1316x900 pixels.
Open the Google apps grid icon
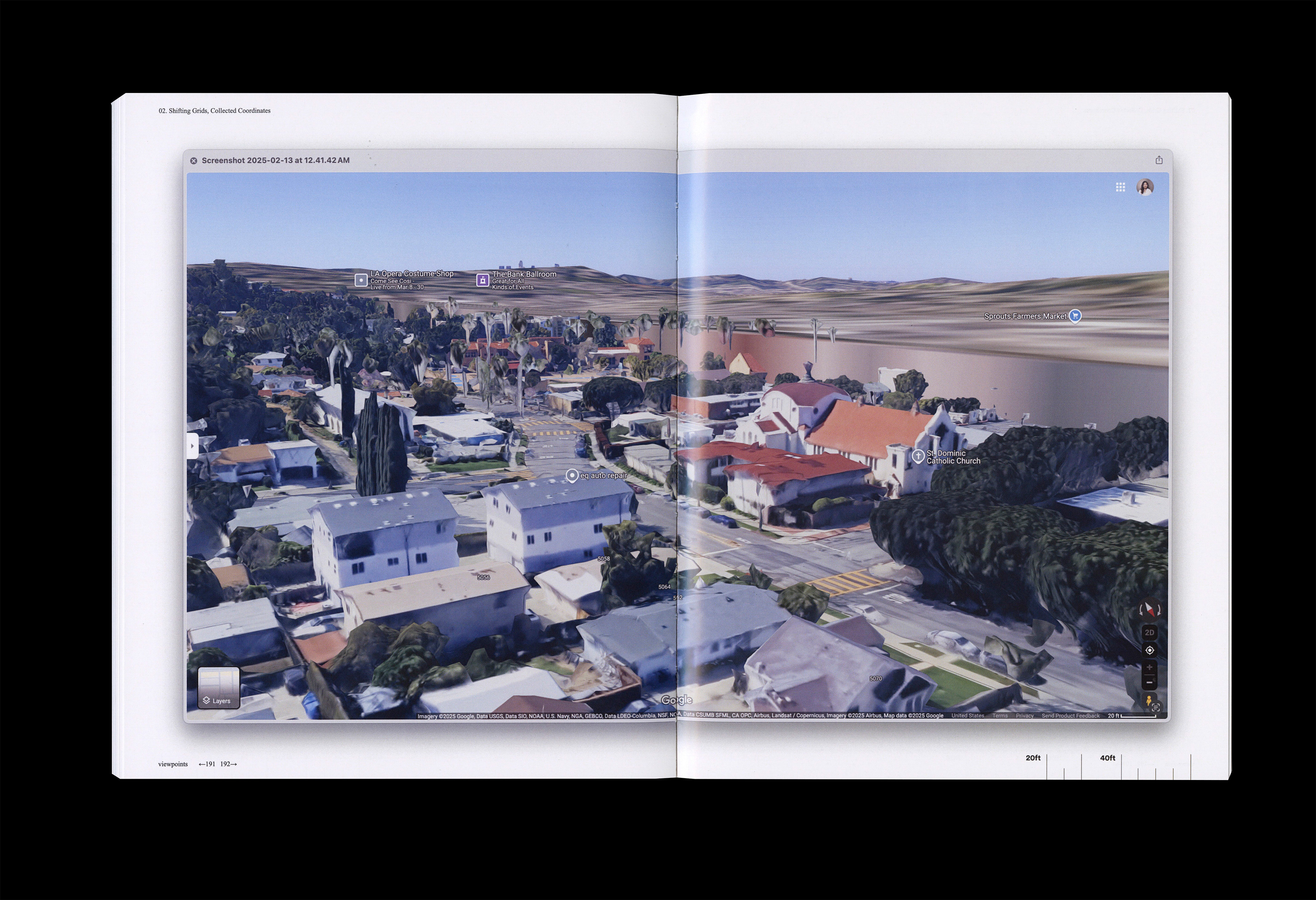[x=1120, y=187]
